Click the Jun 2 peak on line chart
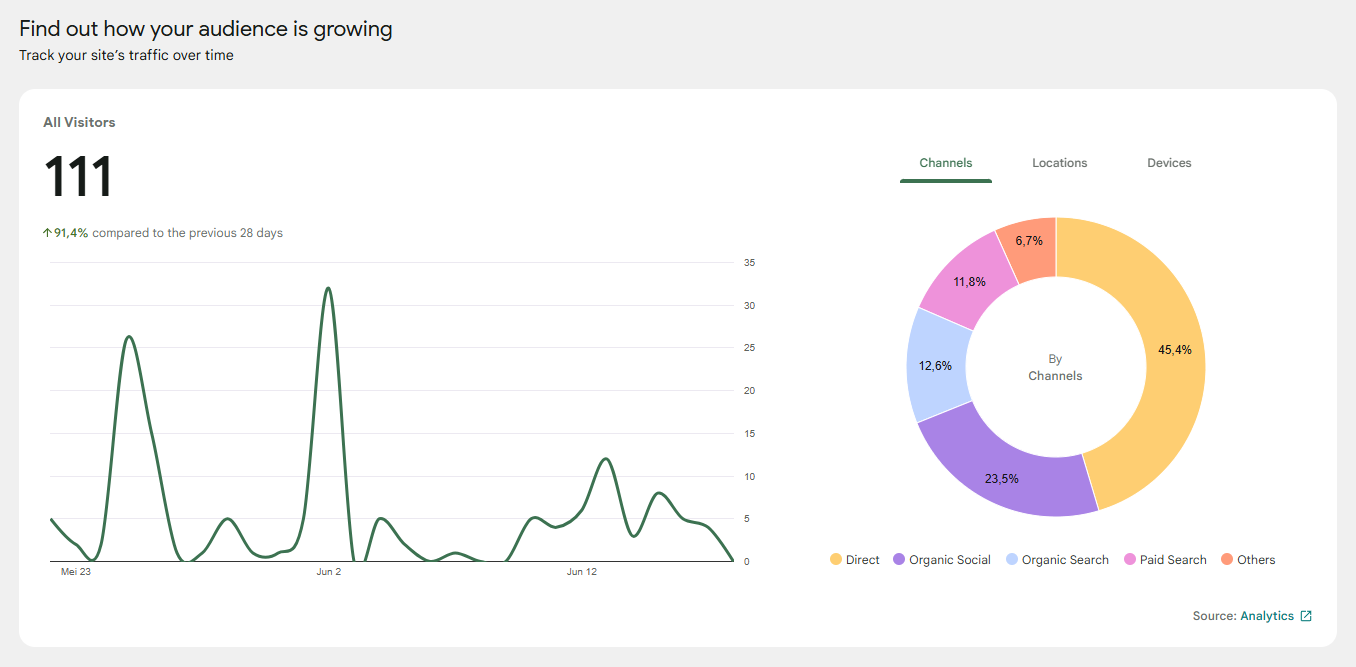The image size is (1356, 667). 328,289
